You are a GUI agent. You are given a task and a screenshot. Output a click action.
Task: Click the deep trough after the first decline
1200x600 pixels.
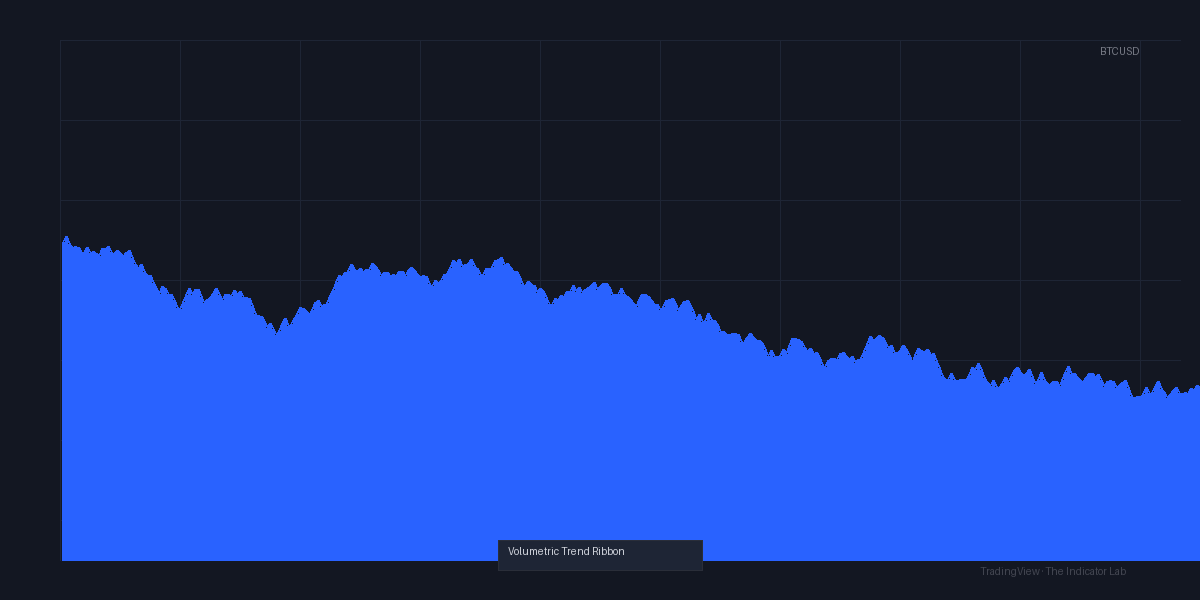tap(276, 332)
